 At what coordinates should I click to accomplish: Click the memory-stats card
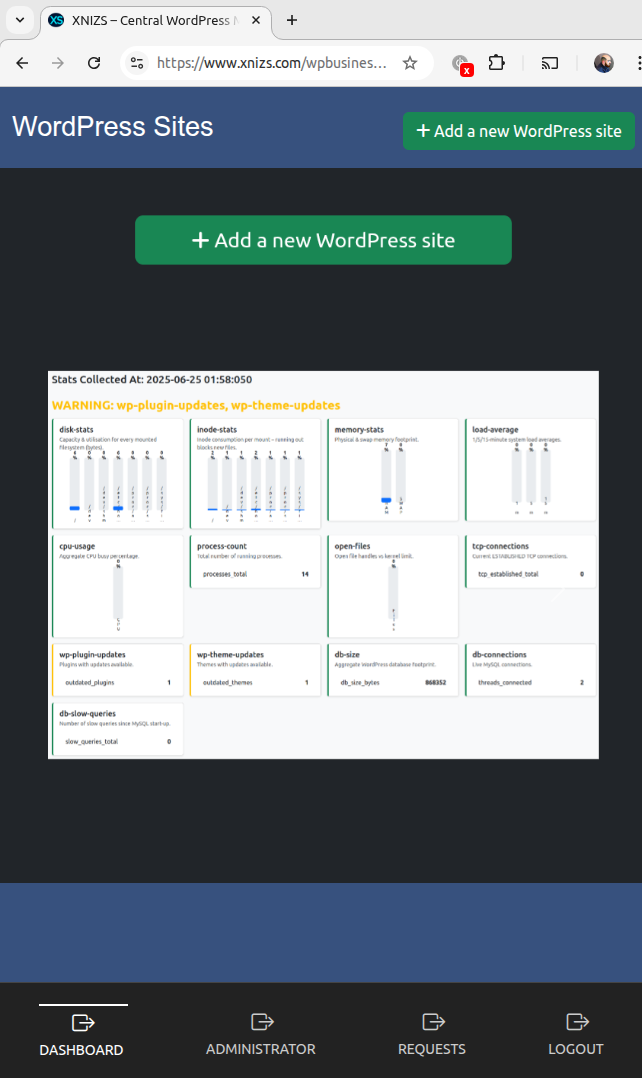coord(392,470)
